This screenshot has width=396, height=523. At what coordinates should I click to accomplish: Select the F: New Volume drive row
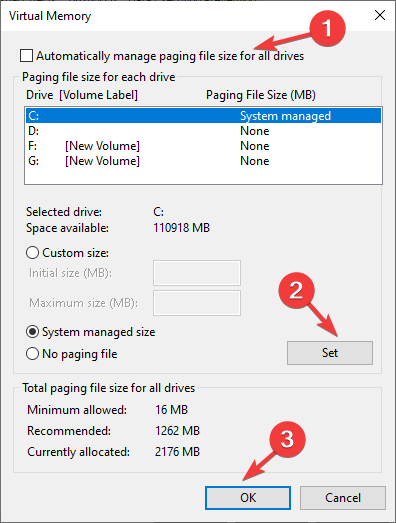(x=203, y=146)
